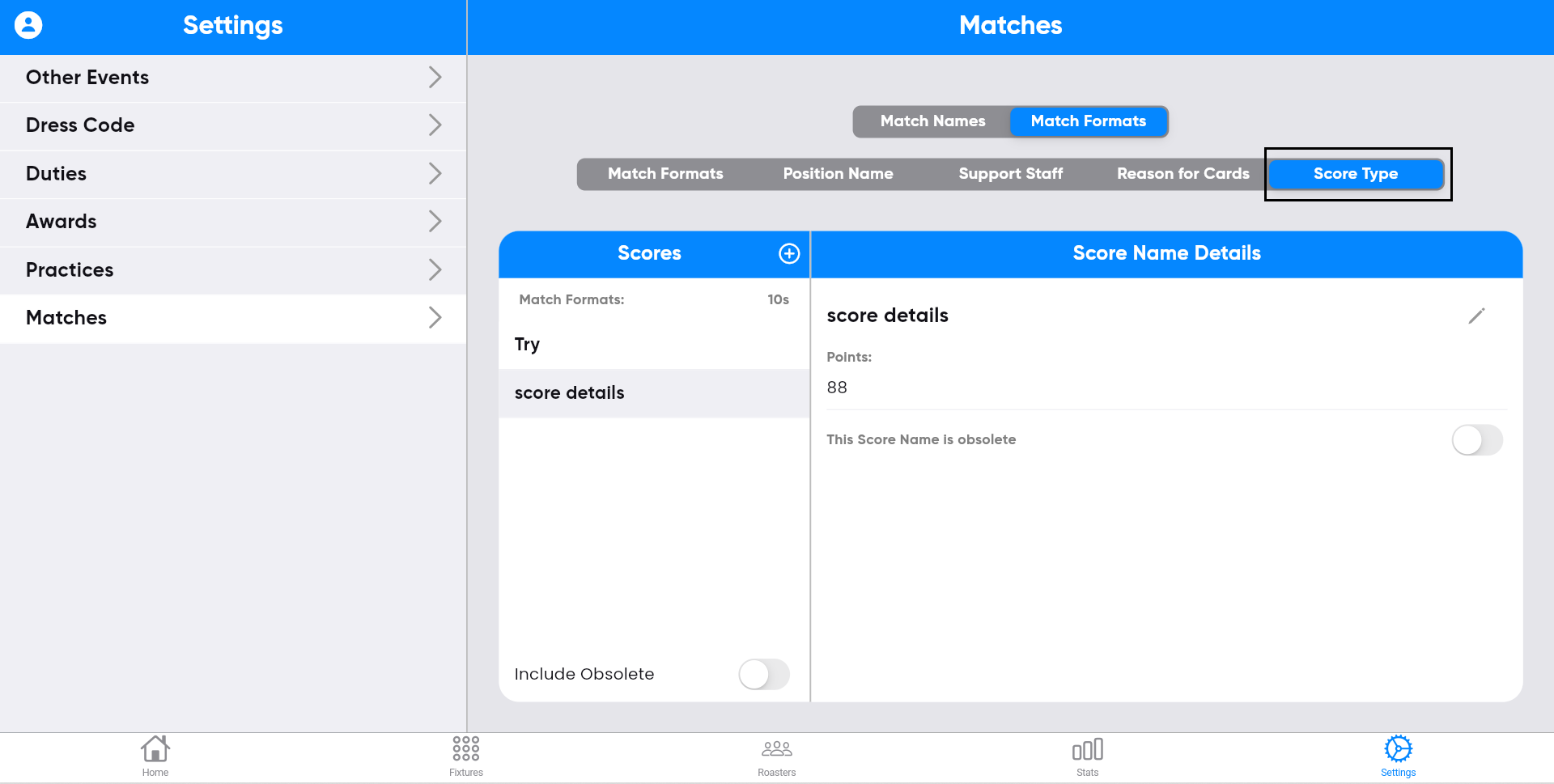Open Practices settings row
1554x784 pixels.
pyautogui.click(x=233, y=270)
